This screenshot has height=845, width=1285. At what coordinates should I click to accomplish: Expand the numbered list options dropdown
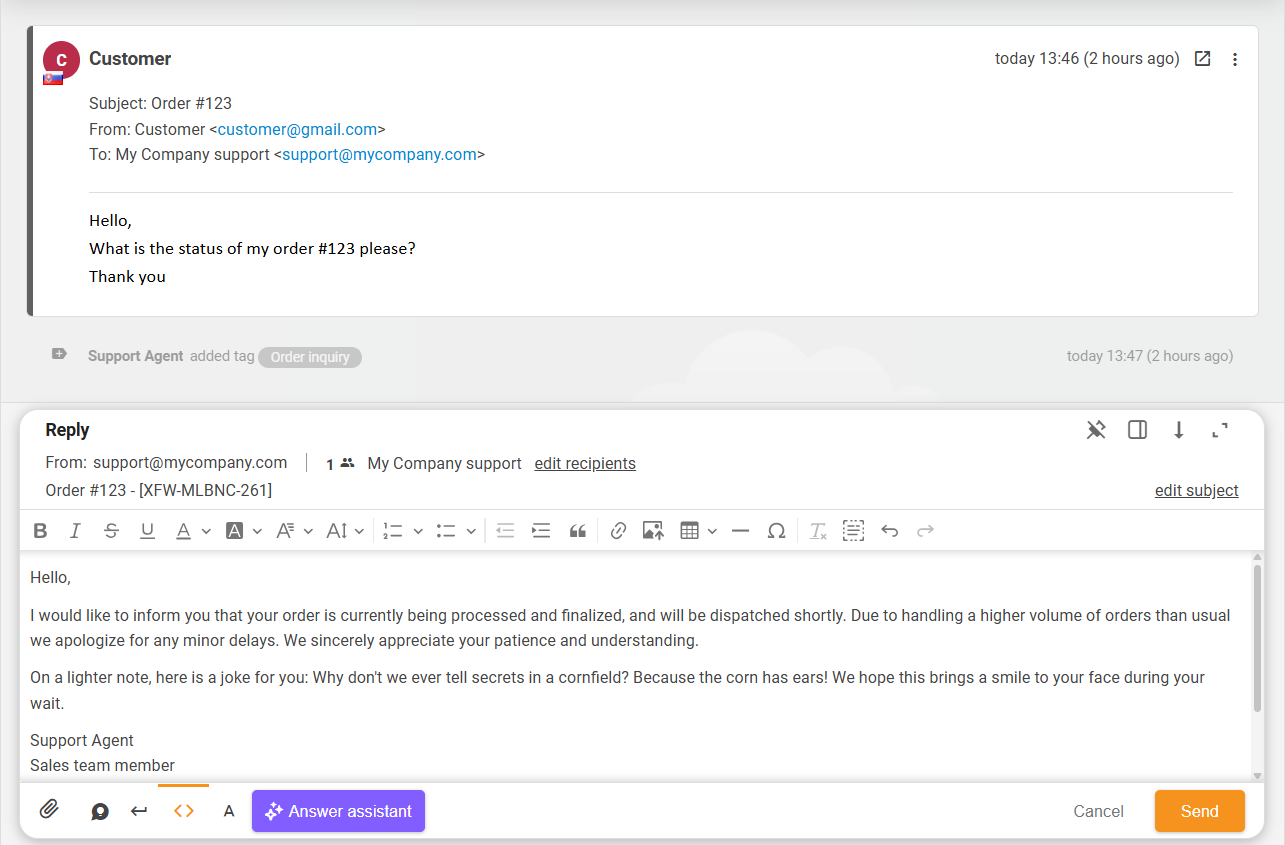point(418,531)
